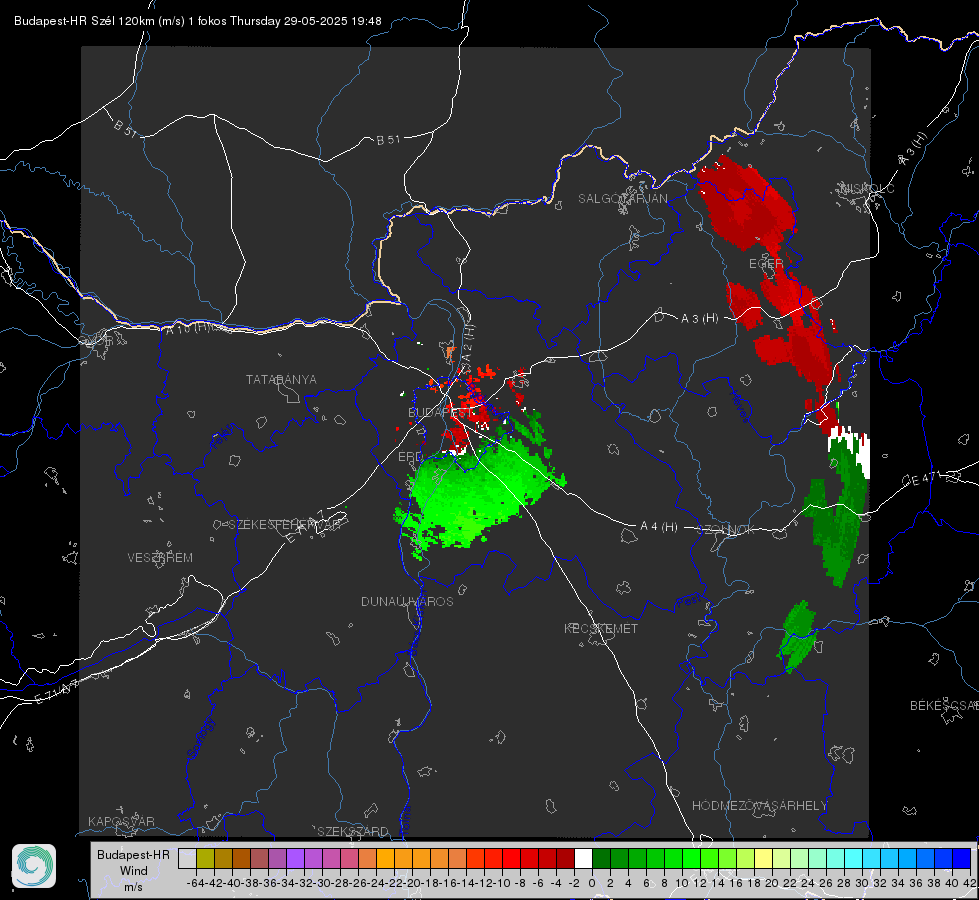
Task: Select lime green swatch between 10 and 12
Action: (x=691, y=858)
